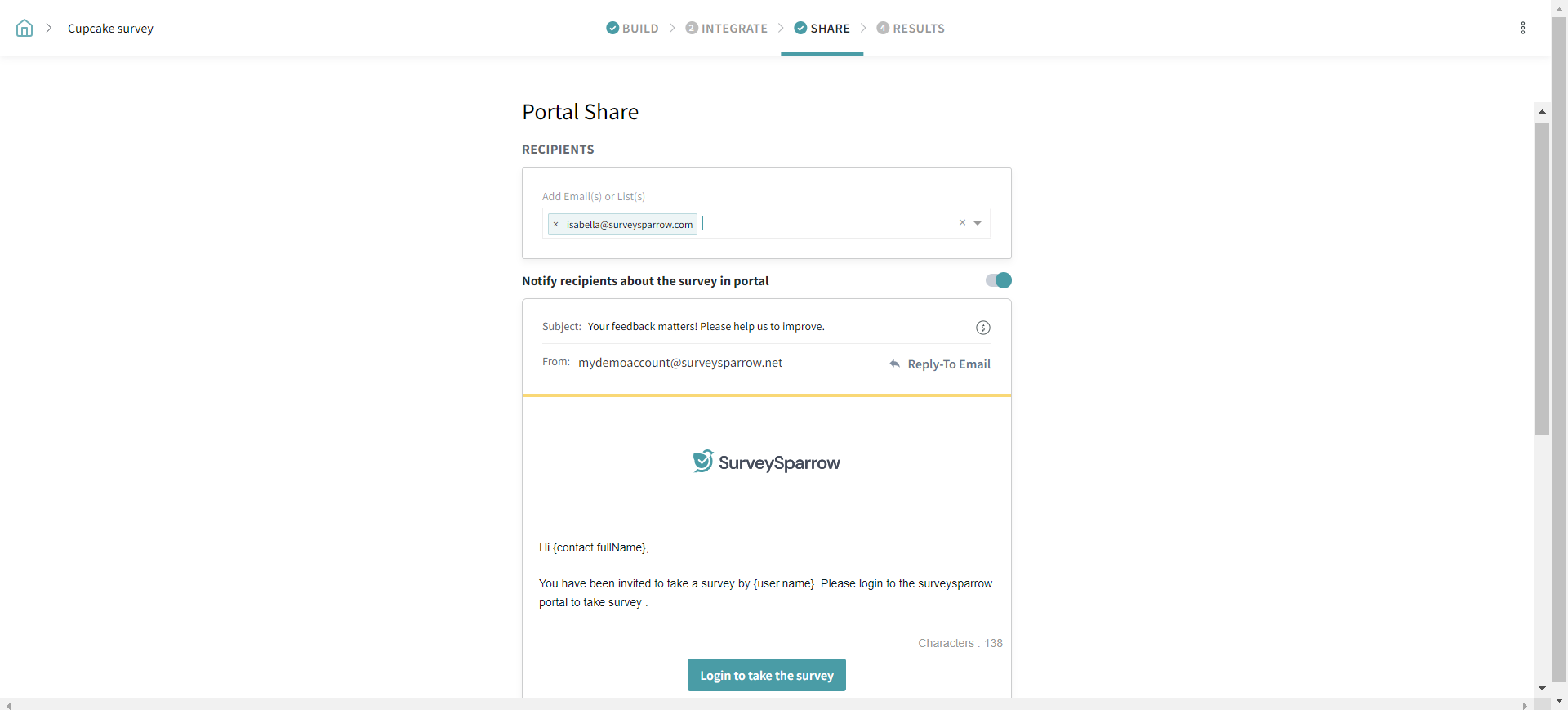Click the home icon in breadcrumb
Viewport: 1568px width, 710px height.
24,29
